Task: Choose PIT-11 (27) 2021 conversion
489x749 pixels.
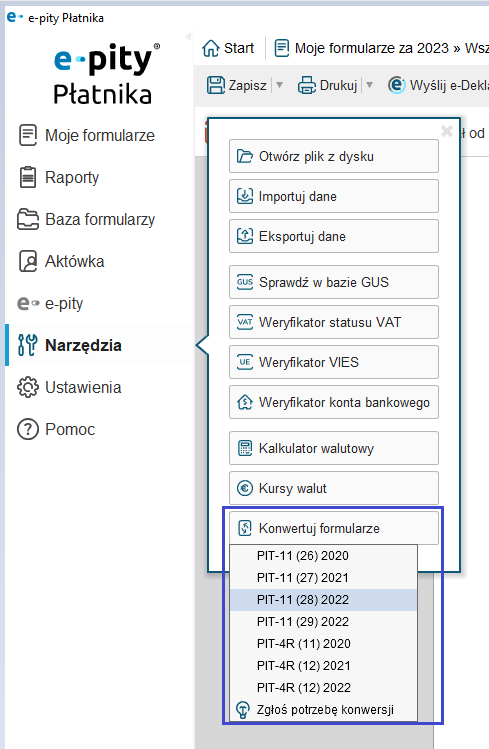Action: click(324, 578)
